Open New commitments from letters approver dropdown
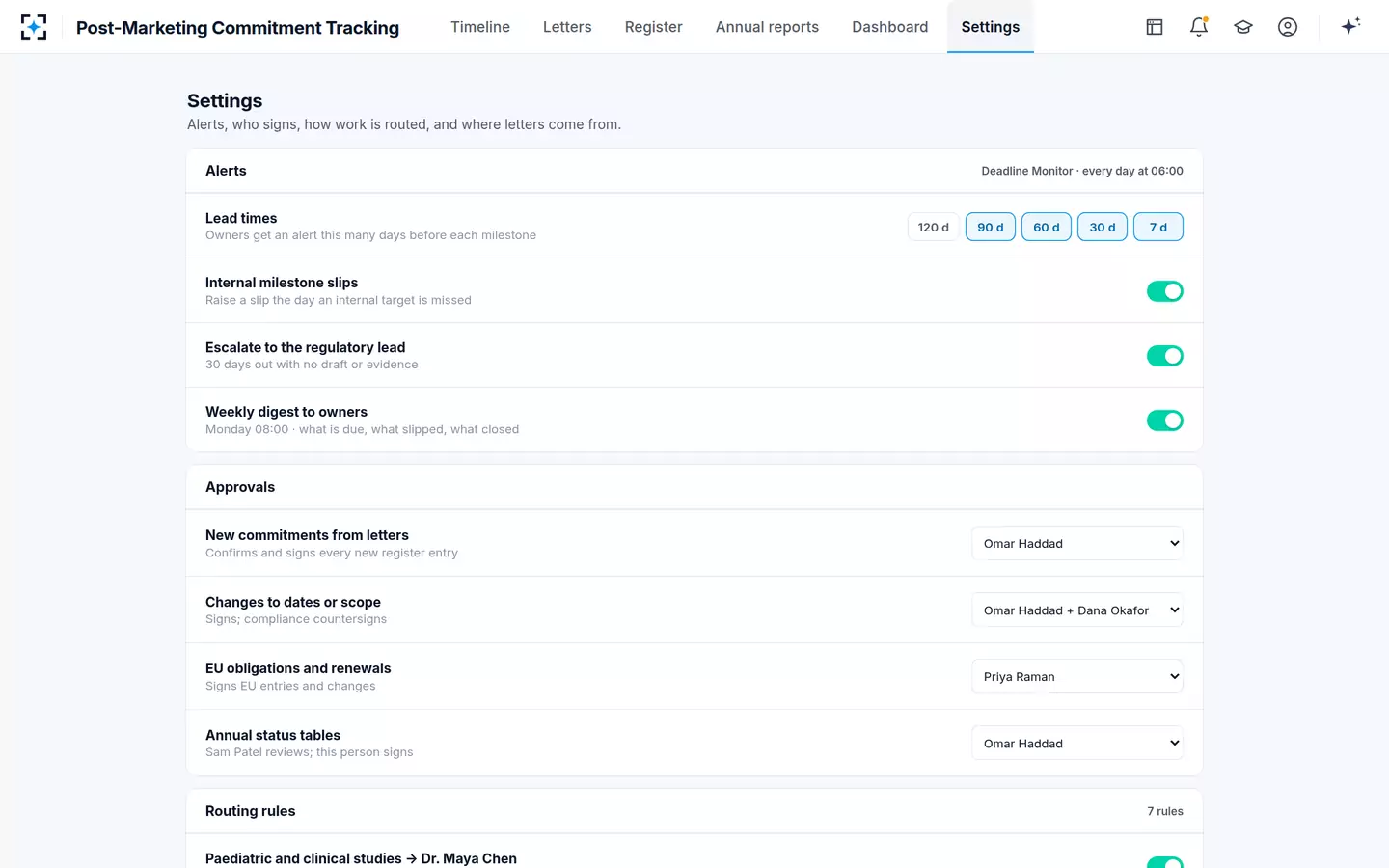Image resolution: width=1389 pixels, height=868 pixels. coord(1077,543)
